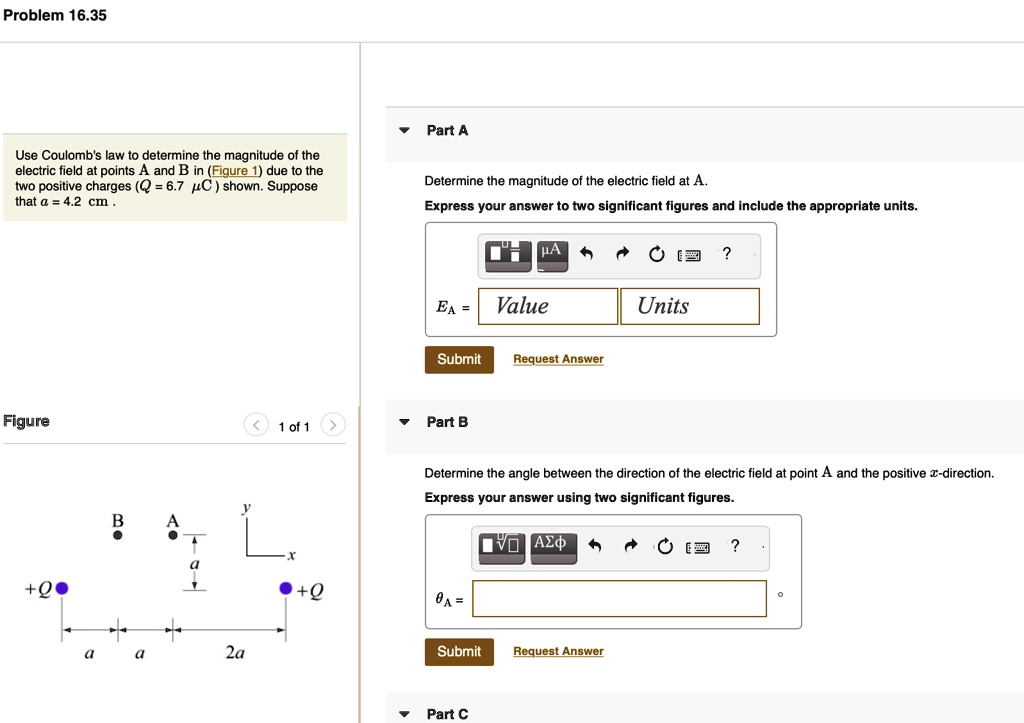
Task: Collapse the Part A section
Action: (x=404, y=130)
